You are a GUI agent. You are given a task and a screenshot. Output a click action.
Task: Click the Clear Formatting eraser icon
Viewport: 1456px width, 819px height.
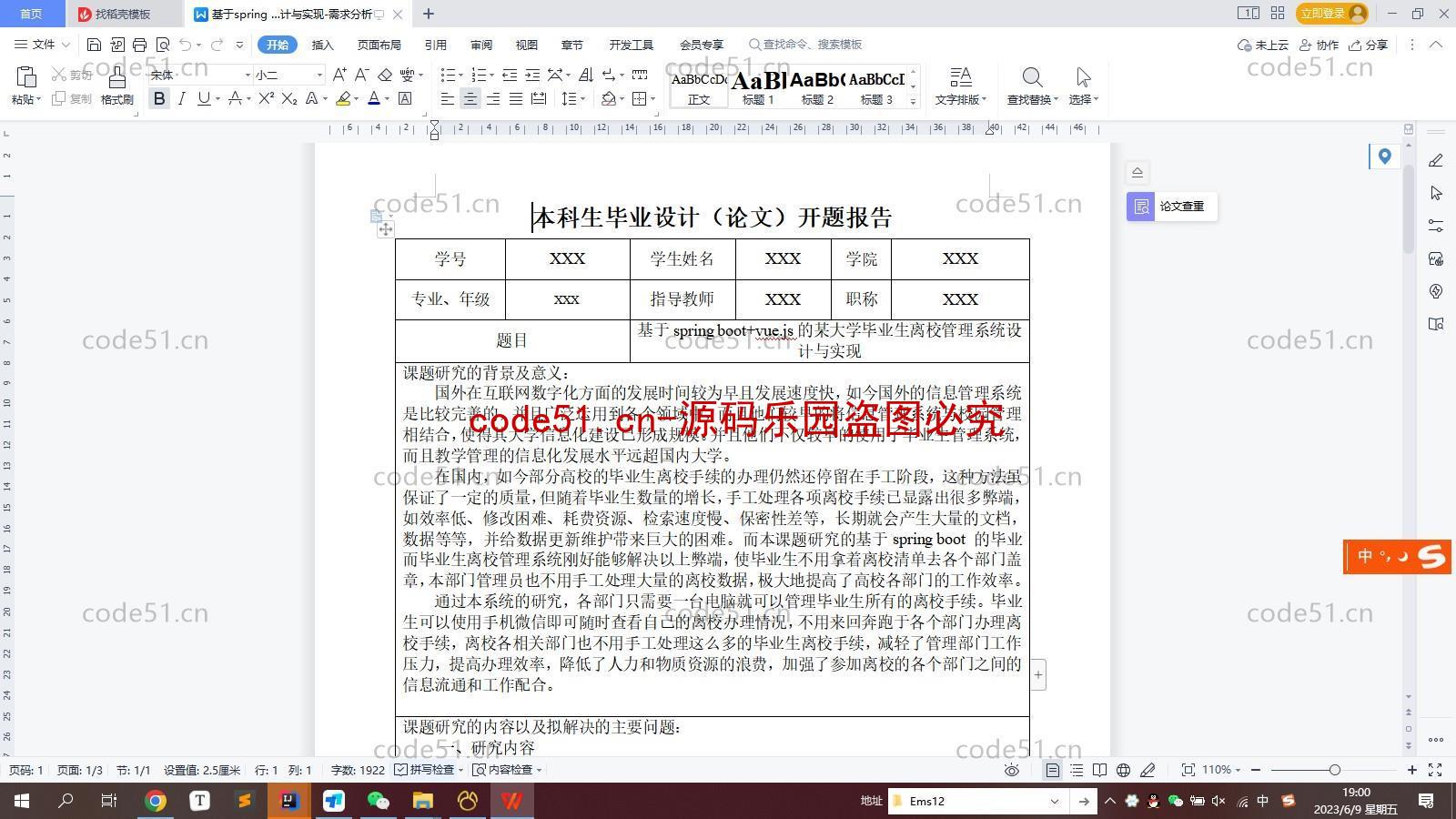coord(385,75)
